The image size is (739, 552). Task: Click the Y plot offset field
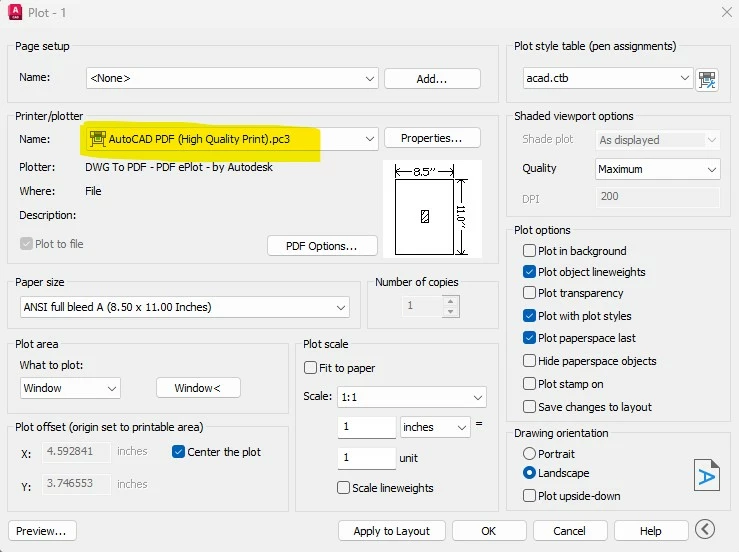[77, 484]
